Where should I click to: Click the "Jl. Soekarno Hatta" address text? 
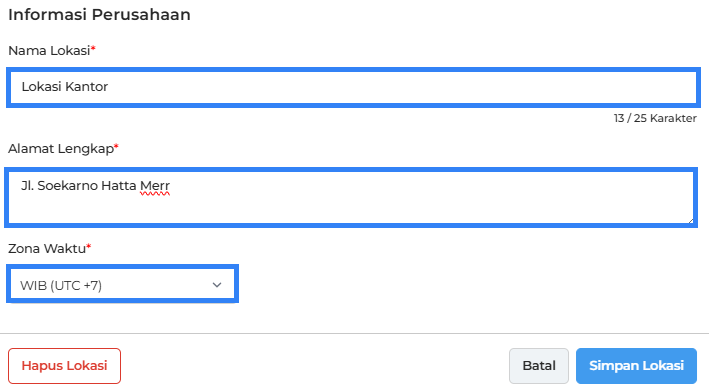click(x=79, y=186)
